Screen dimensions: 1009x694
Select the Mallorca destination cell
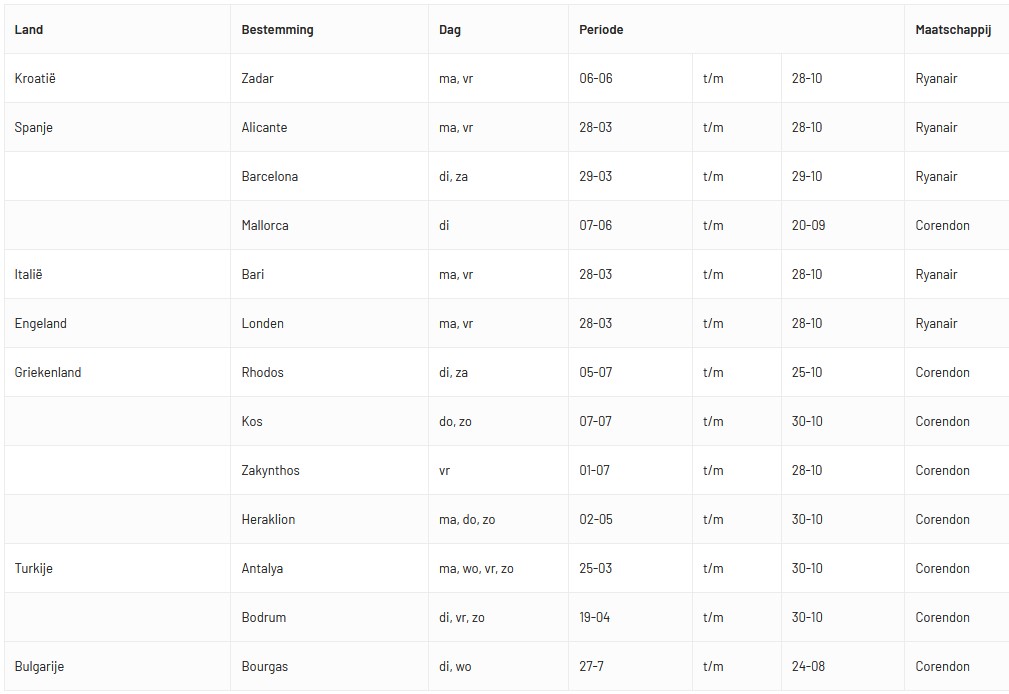(x=329, y=225)
